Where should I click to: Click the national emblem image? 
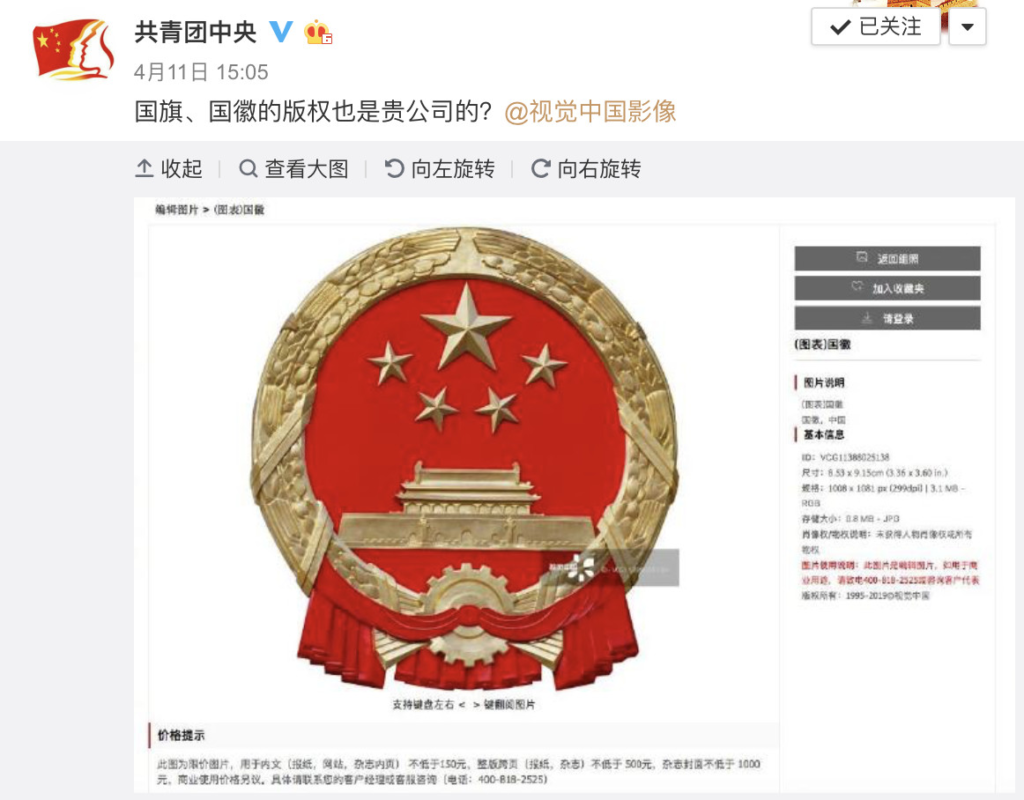coord(465,458)
